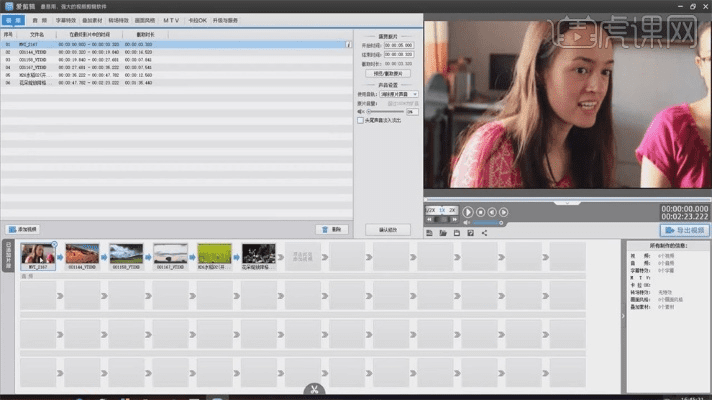Step to the next frame
The width and height of the screenshot is (712, 400).
pos(505,212)
